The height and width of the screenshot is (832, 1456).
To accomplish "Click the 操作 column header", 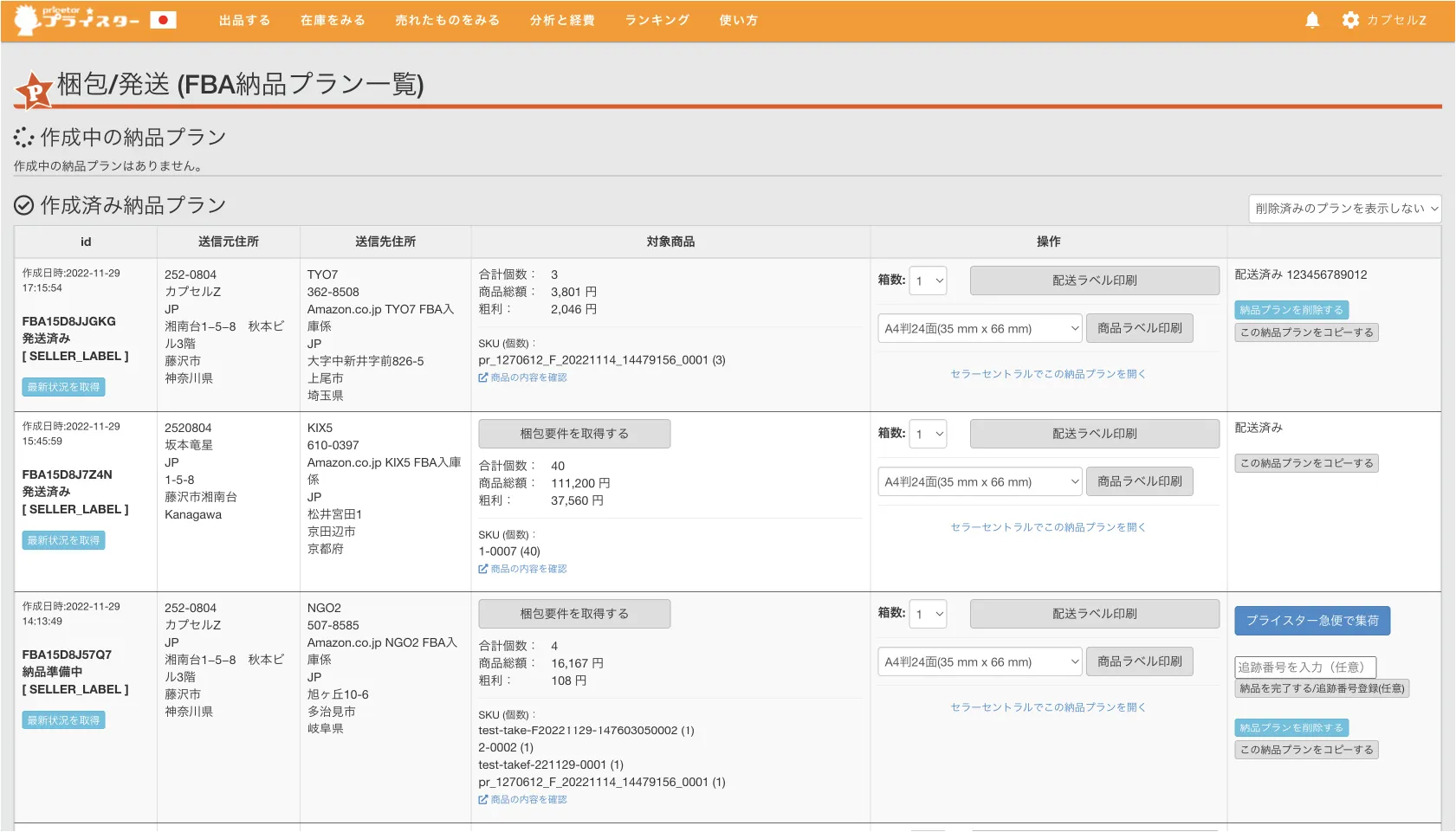I will pyautogui.click(x=1048, y=242).
